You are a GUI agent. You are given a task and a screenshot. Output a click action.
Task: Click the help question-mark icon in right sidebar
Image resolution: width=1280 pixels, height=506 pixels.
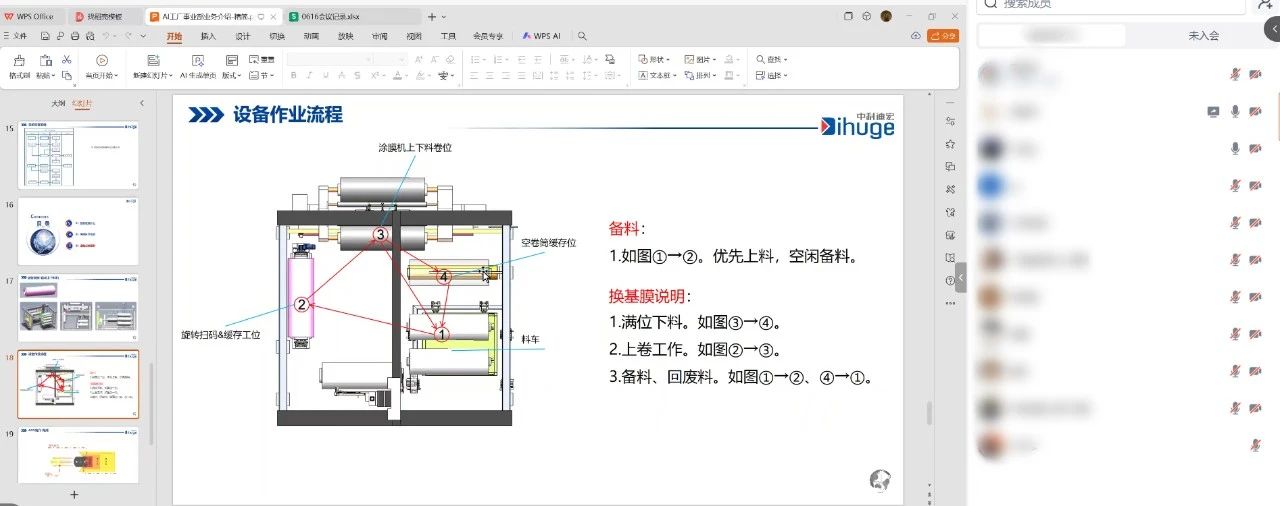pyautogui.click(x=949, y=280)
